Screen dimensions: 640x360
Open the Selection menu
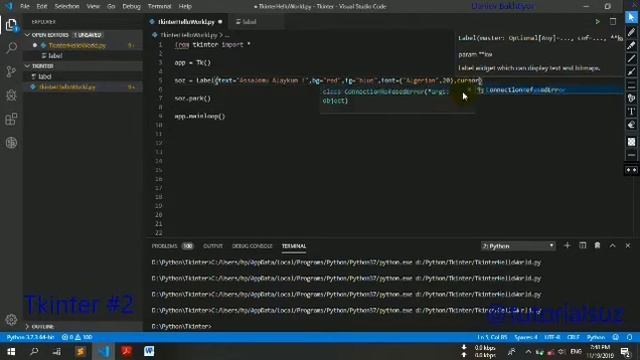(x=67, y=6)
